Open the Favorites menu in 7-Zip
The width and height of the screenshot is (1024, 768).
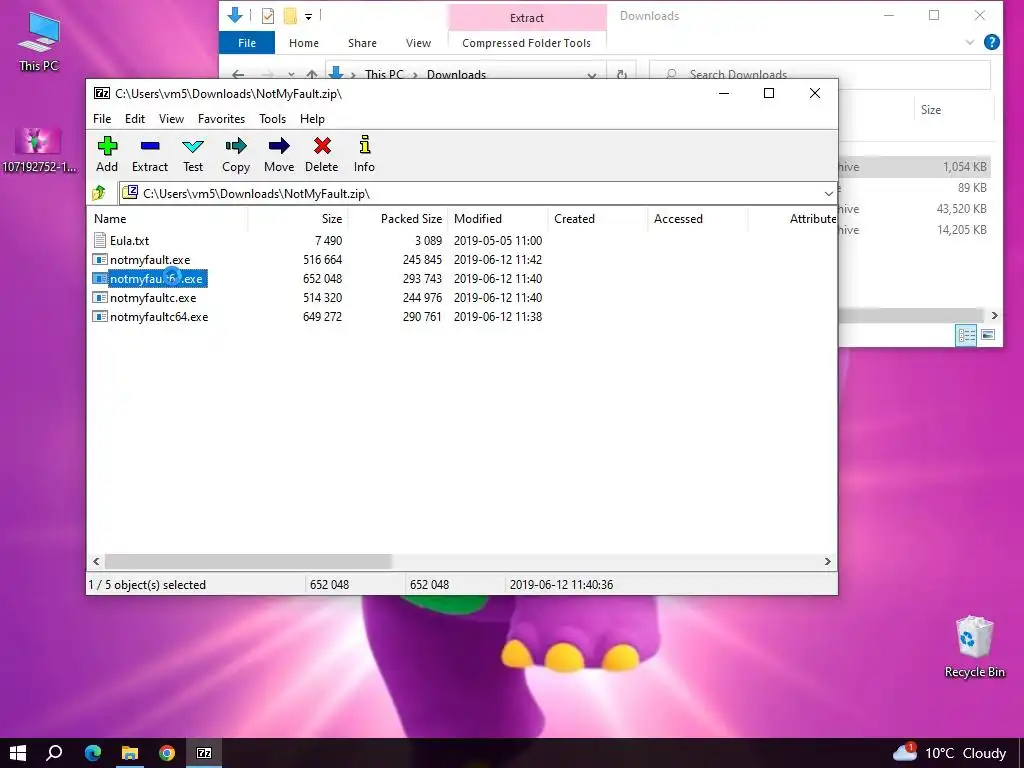(221, 119)
